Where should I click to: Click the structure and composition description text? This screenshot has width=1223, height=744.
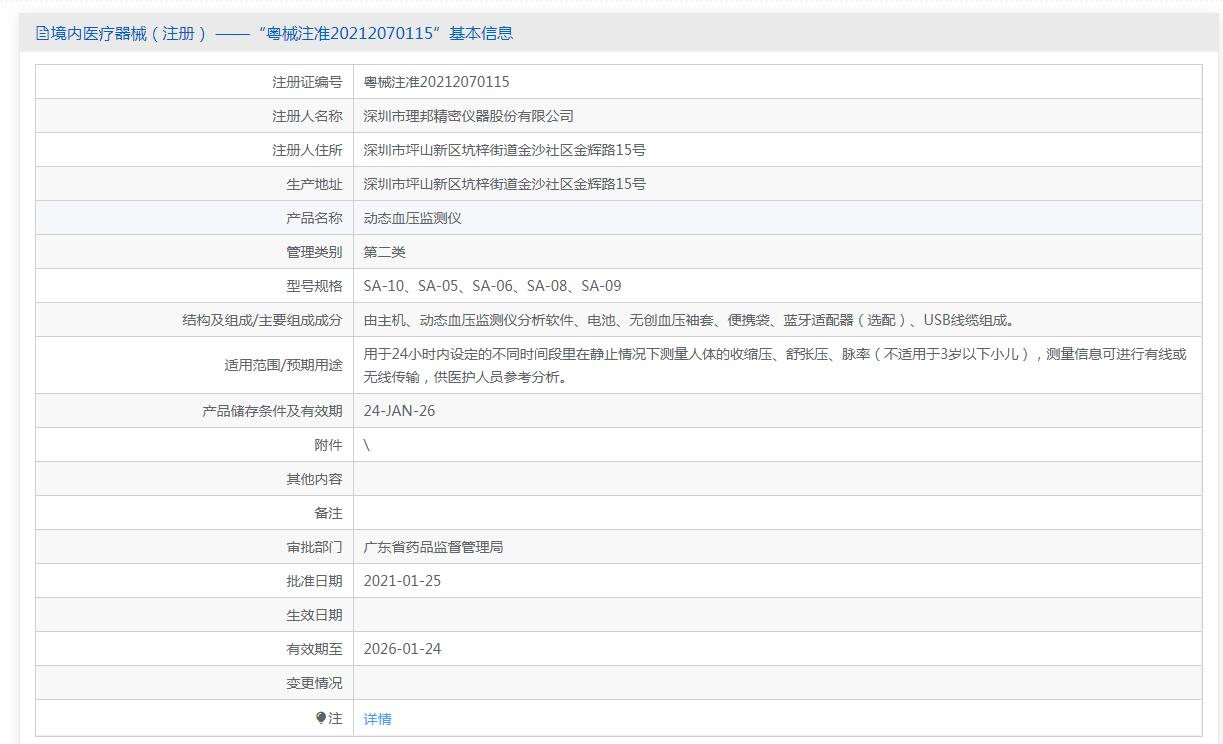pyautogui.click(x=690, y=320)
